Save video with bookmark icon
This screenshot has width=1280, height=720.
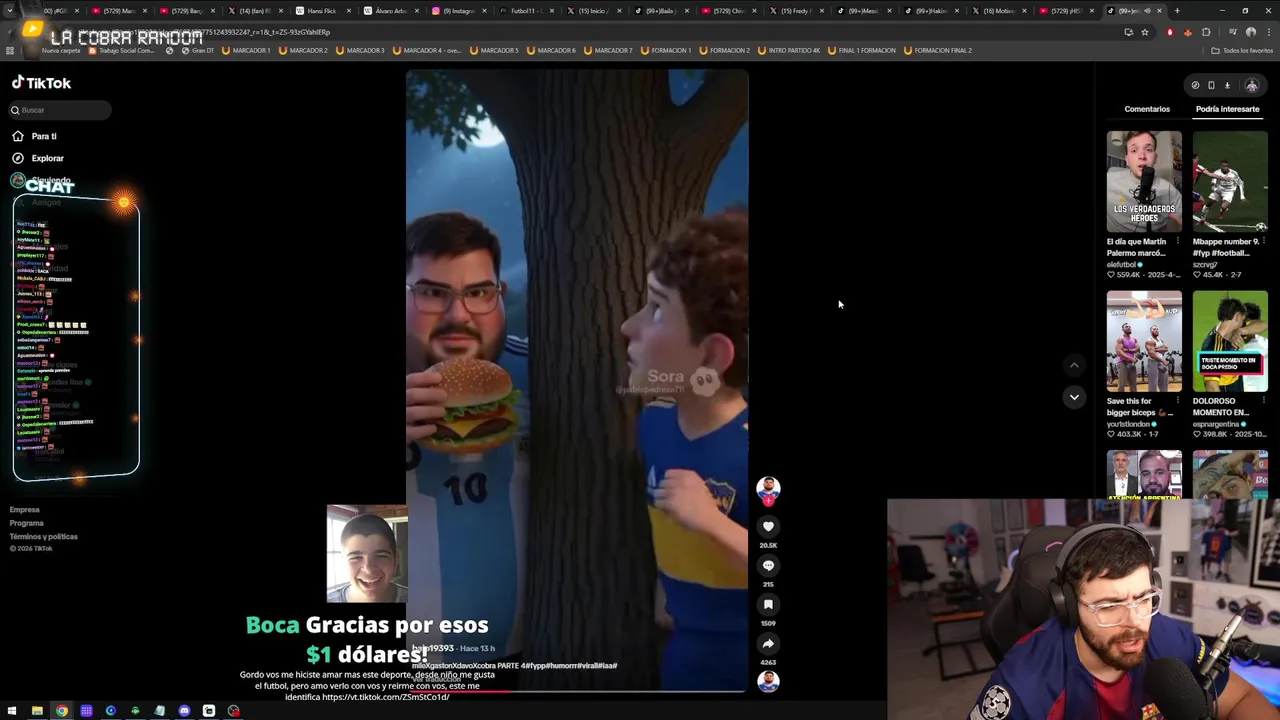click(768, 604)
